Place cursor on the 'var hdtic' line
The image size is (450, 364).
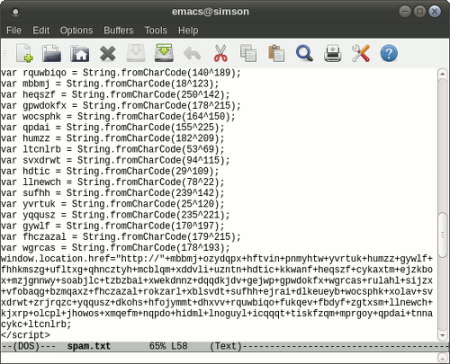[x=110, y=171]
